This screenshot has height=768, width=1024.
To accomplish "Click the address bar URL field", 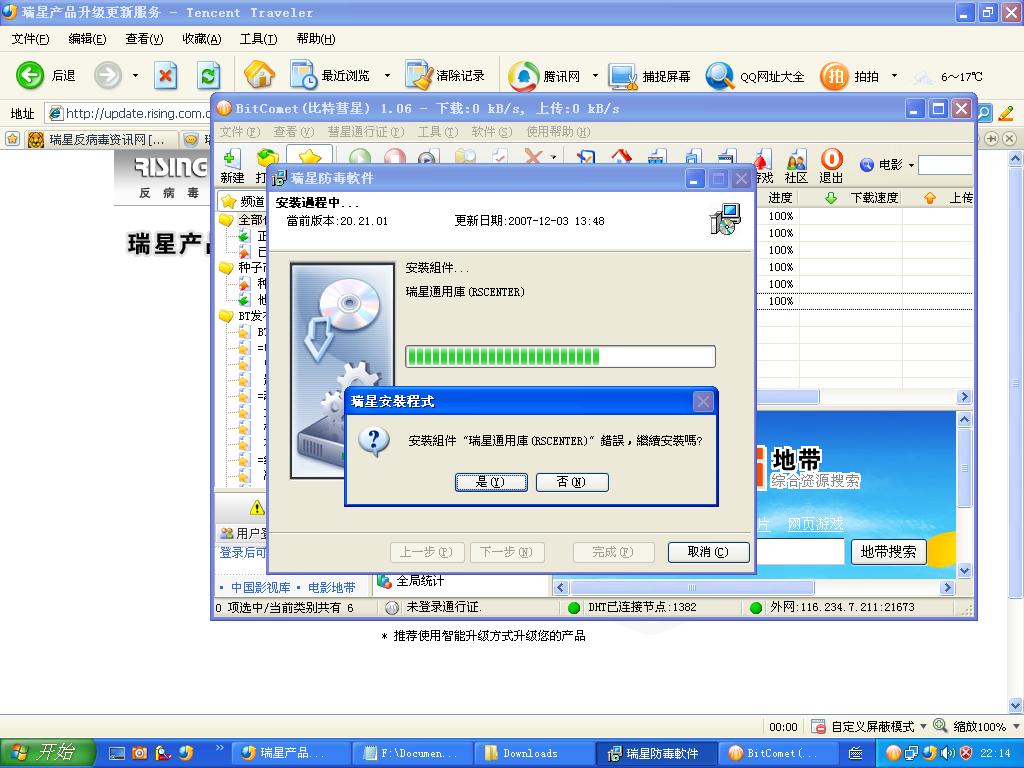I will point(129,113).
